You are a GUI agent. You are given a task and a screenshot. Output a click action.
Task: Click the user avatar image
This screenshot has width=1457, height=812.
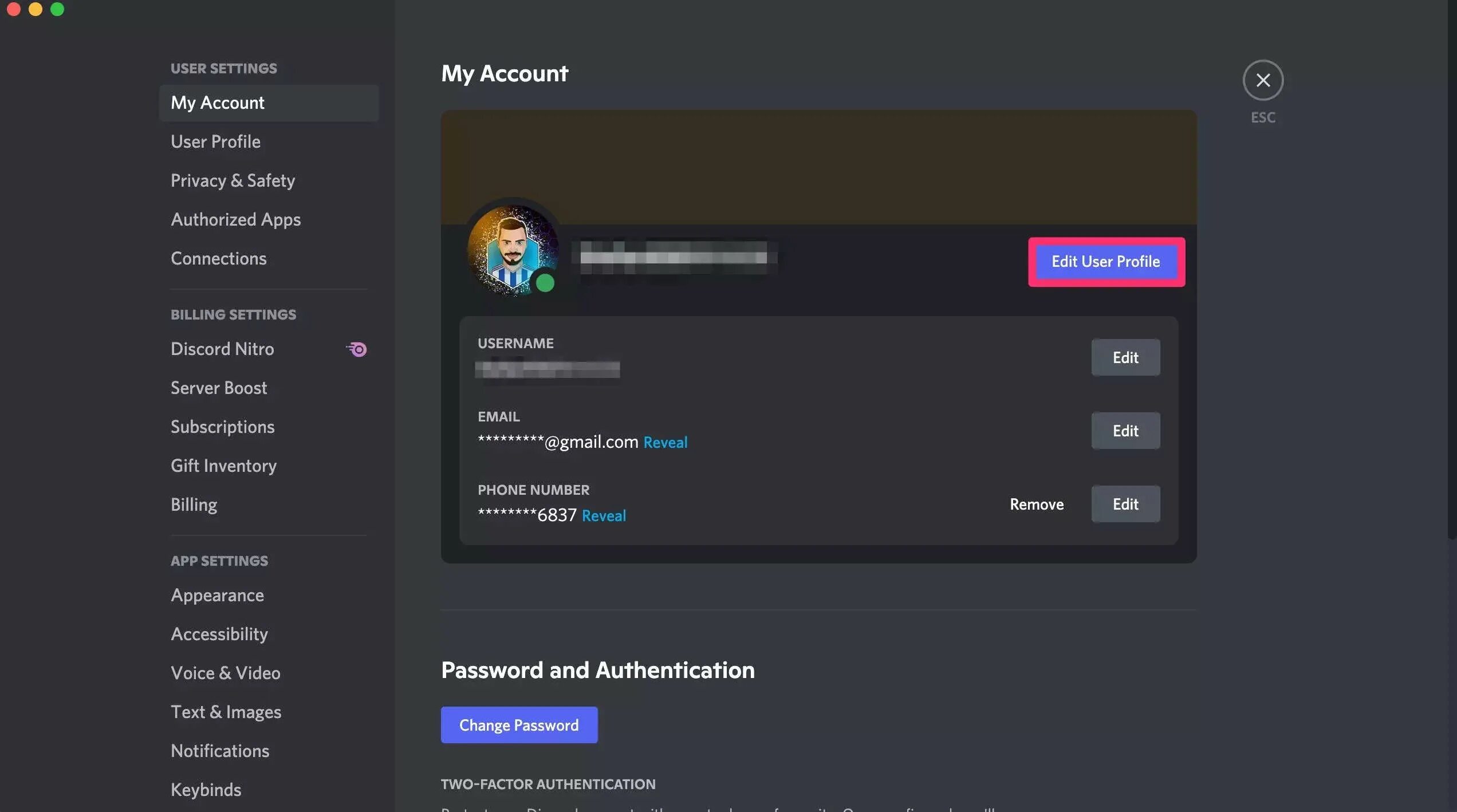tap(511, 249)
